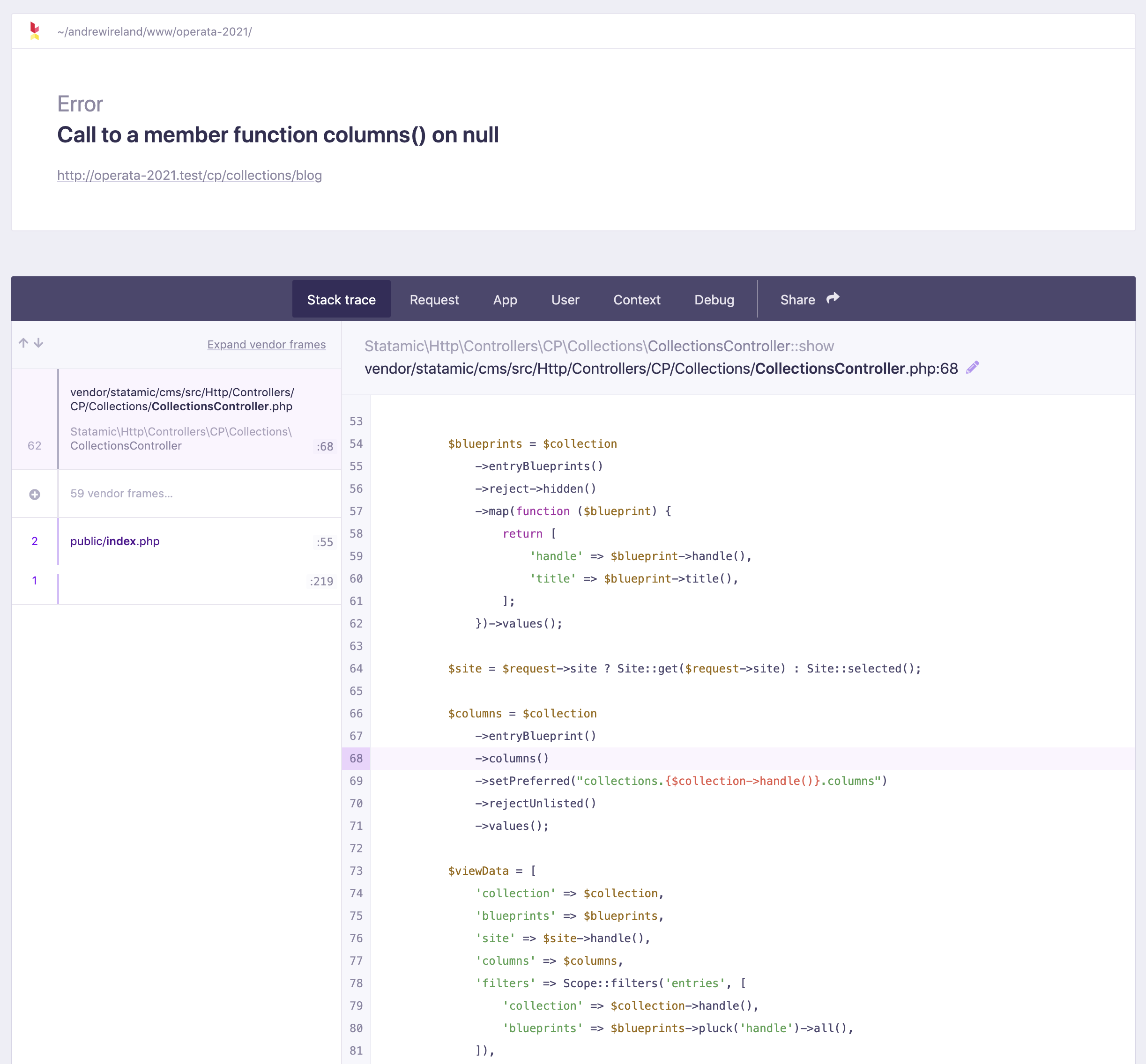Click the ~/andrewireland/www/operata-2021/ path
Viewport: 1146px width, 1064px height.
click(154, 32)
